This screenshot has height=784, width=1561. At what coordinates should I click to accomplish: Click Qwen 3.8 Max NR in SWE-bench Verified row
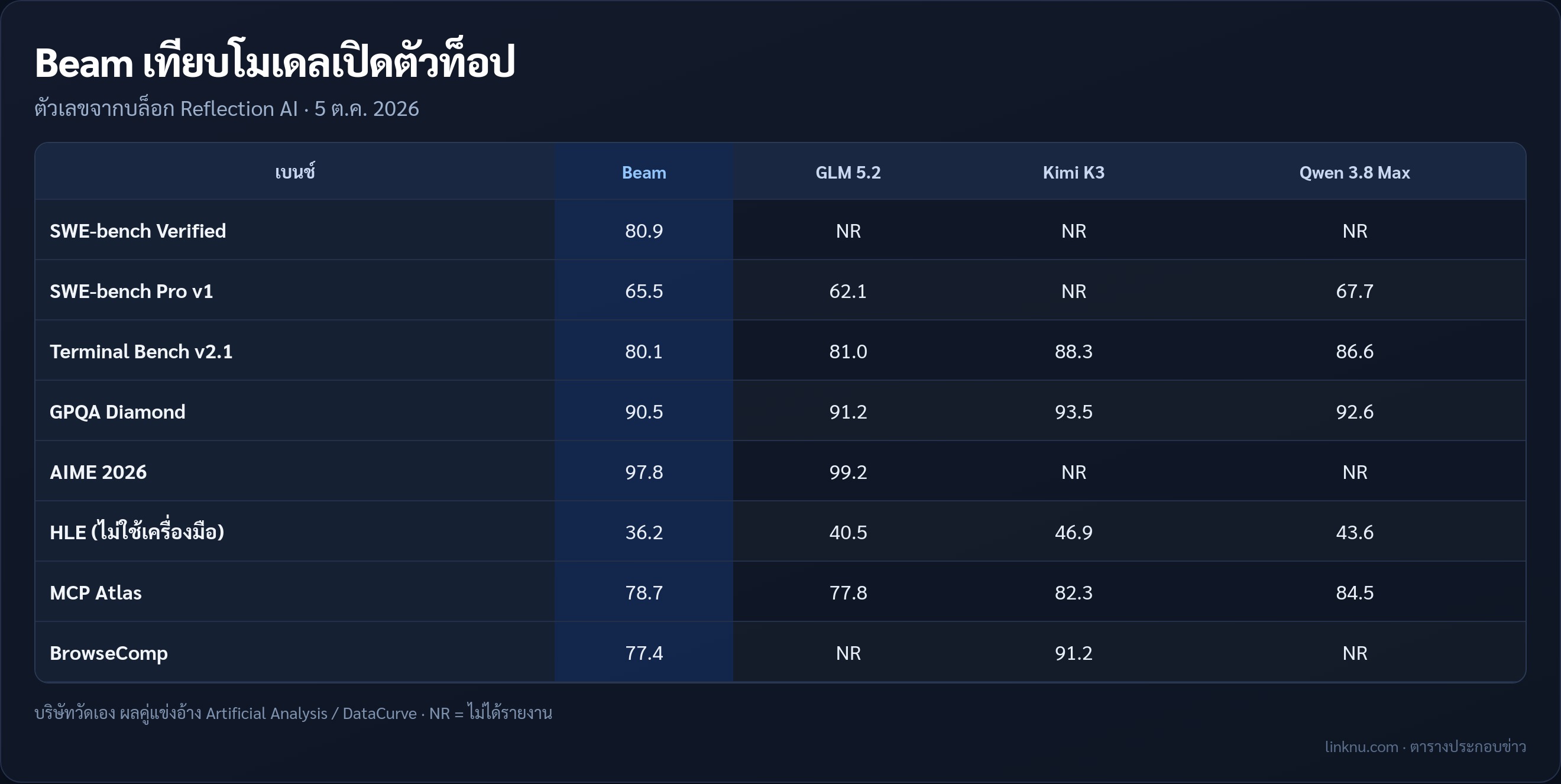pos(1355,231)
